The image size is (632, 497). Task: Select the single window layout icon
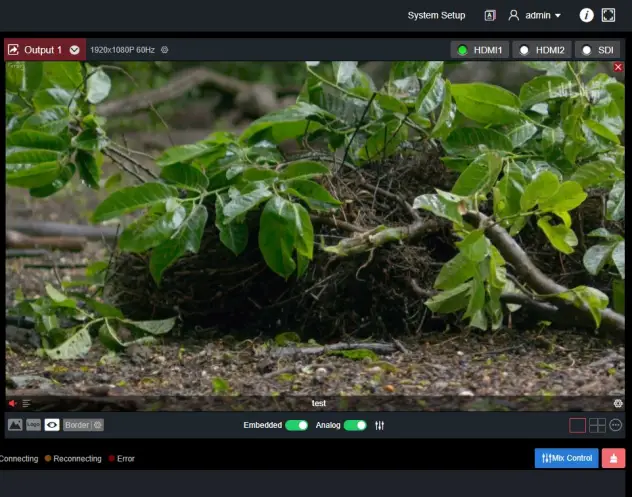[577, 425]
